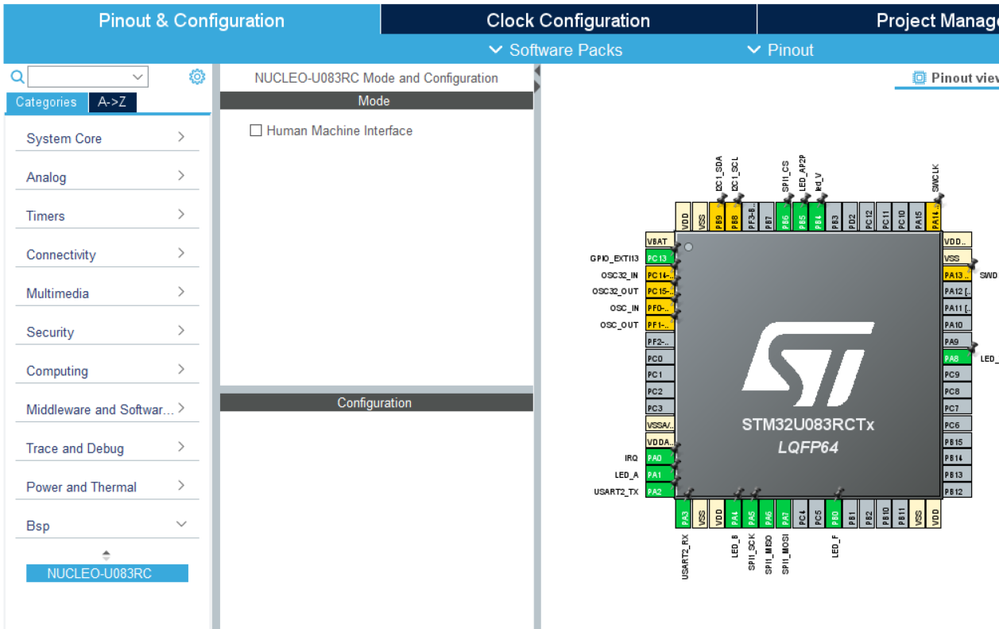The width and height of the screenshot is (999, 629).
Task: Click the search magnifier icon
Action: [x=17, y=77]
